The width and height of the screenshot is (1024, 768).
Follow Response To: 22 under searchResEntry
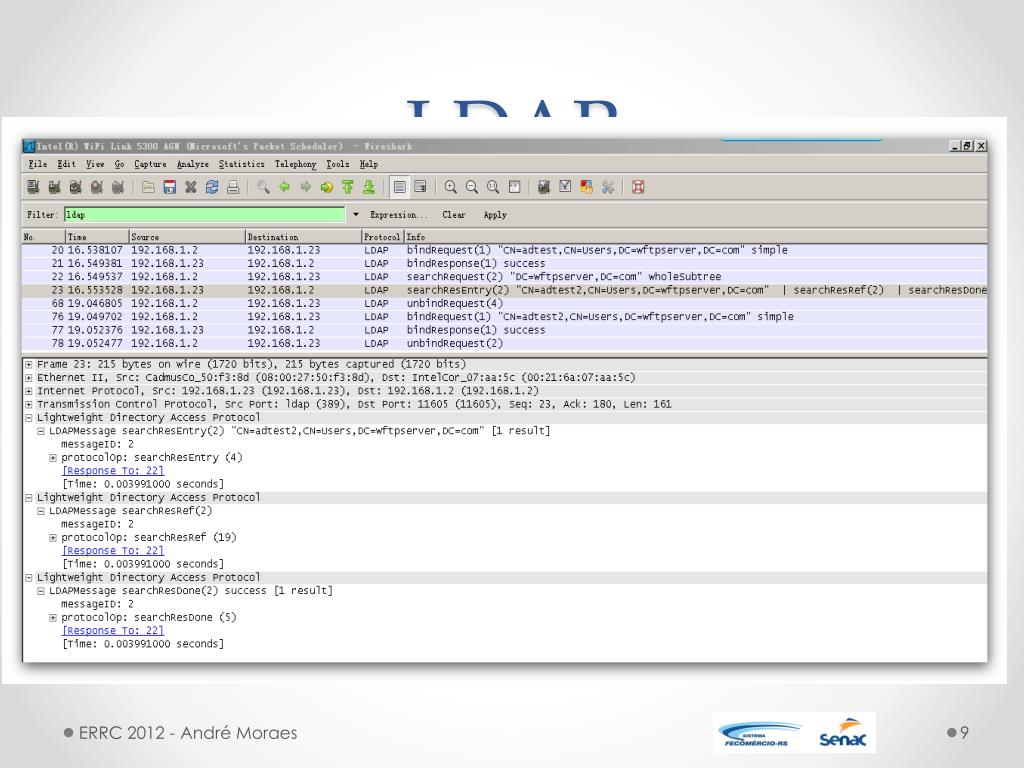click(x=113, y=470)
